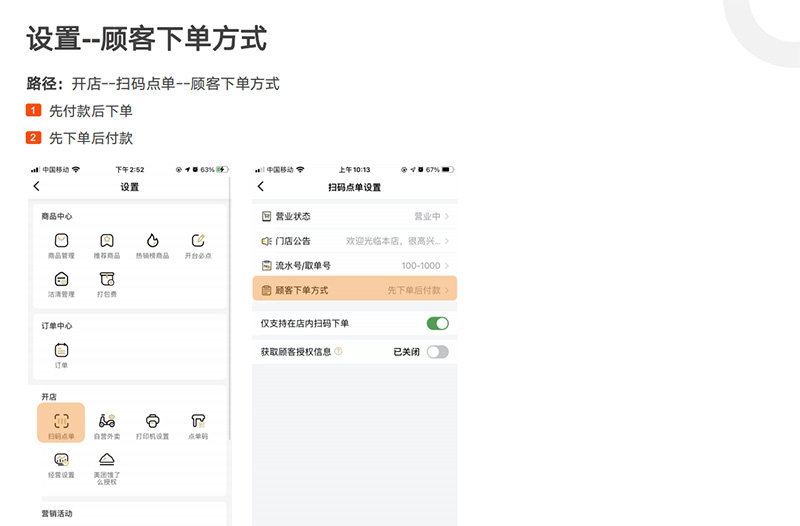Screen dimensions: 800x526
Task: Open 推荐商品 icon
Action: [107, 240]
